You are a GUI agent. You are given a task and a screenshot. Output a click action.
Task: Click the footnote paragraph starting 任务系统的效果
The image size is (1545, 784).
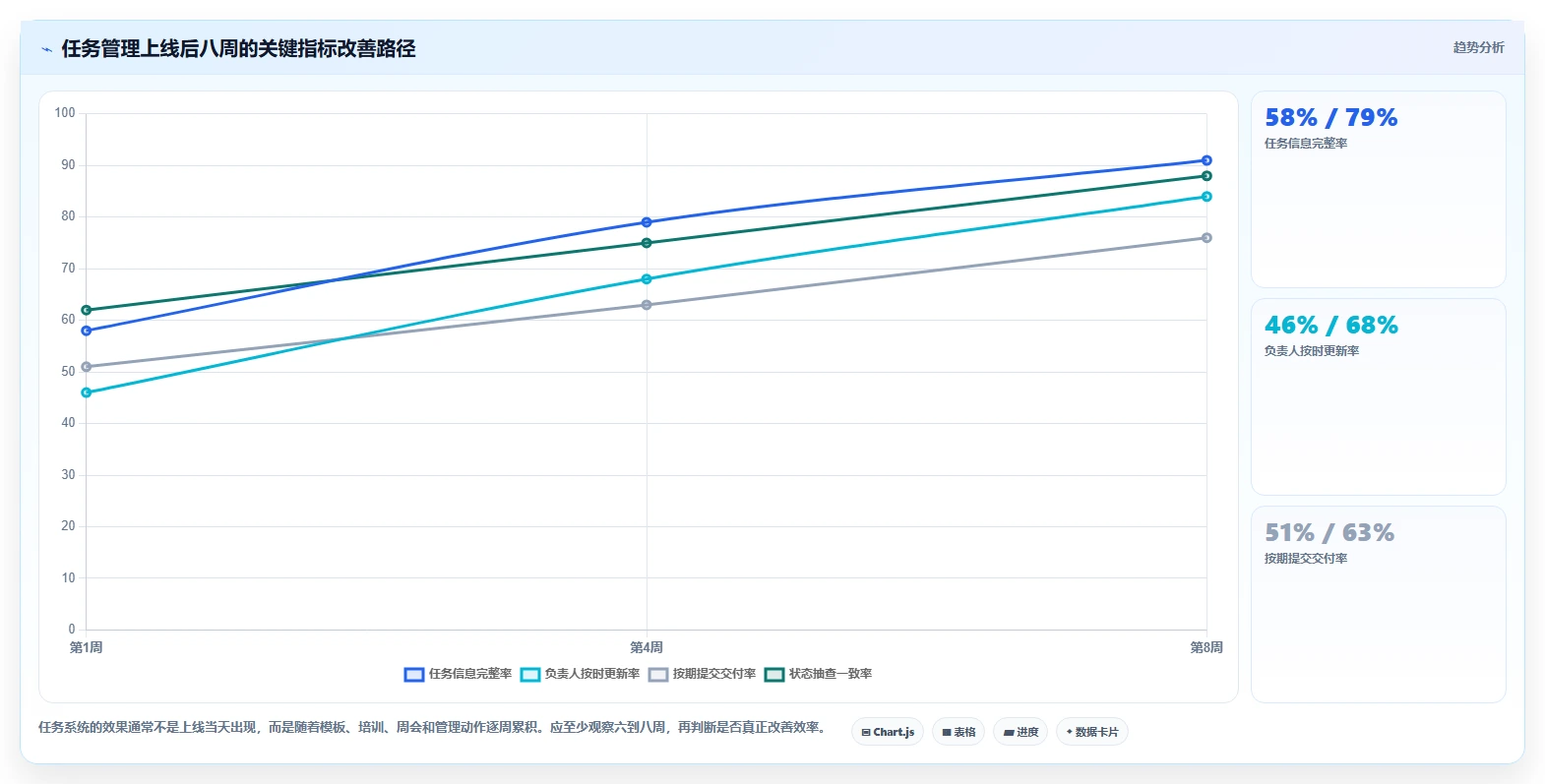[431, 728]
